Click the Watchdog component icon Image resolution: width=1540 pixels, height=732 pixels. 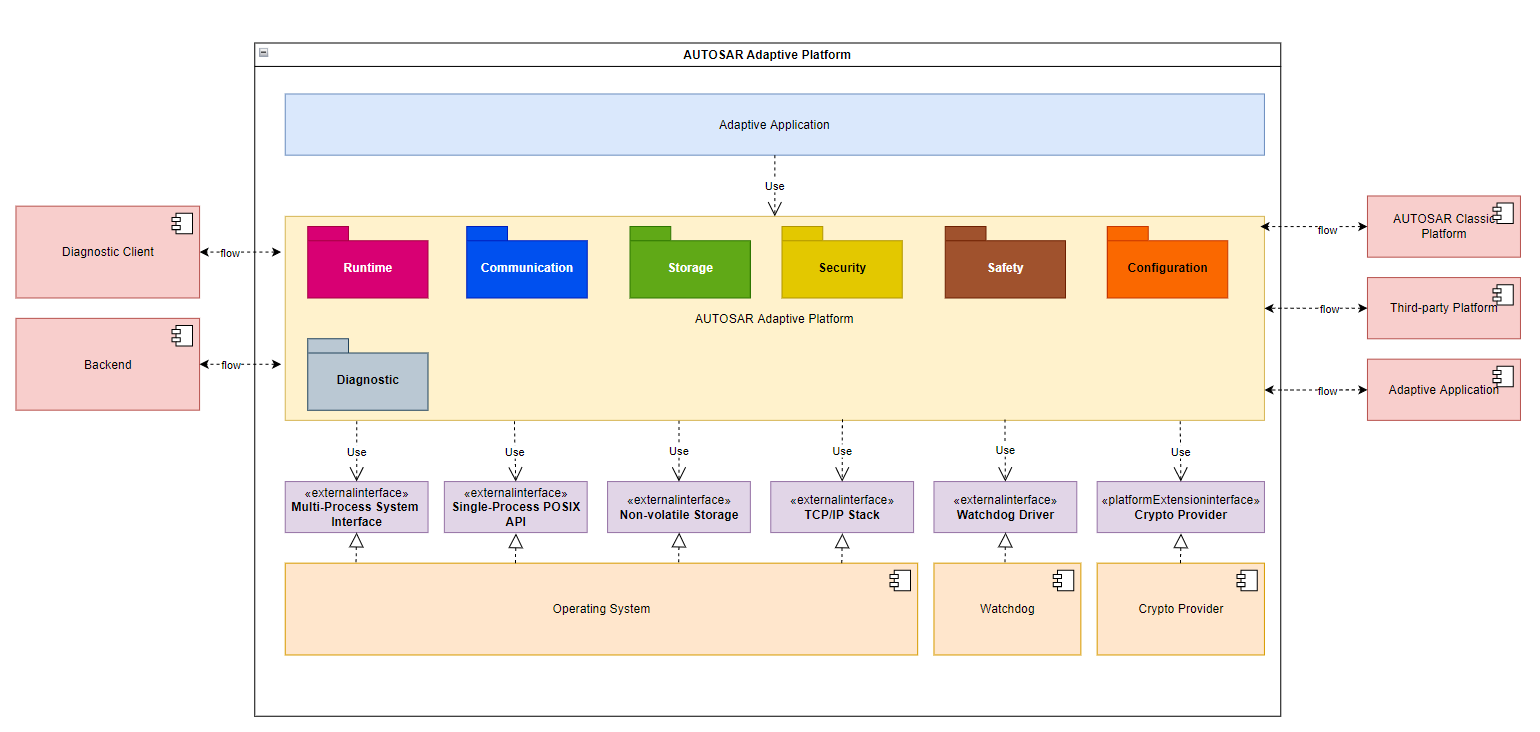[x=1063, y=580]
